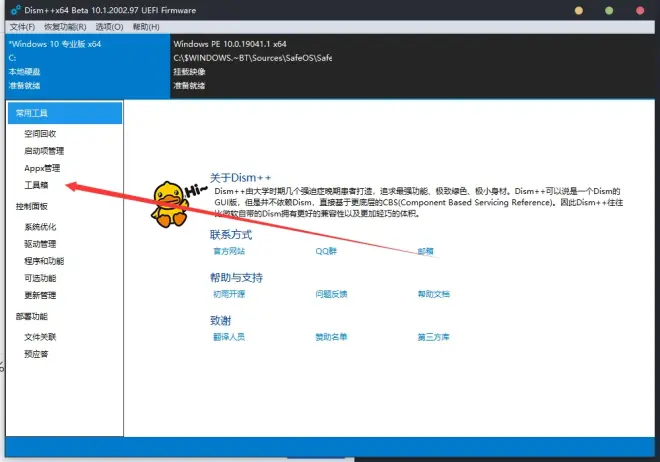This screenshot has height=462, width=660.
Task: Open the 帮助文档 link
Action: tap(434, 294)
